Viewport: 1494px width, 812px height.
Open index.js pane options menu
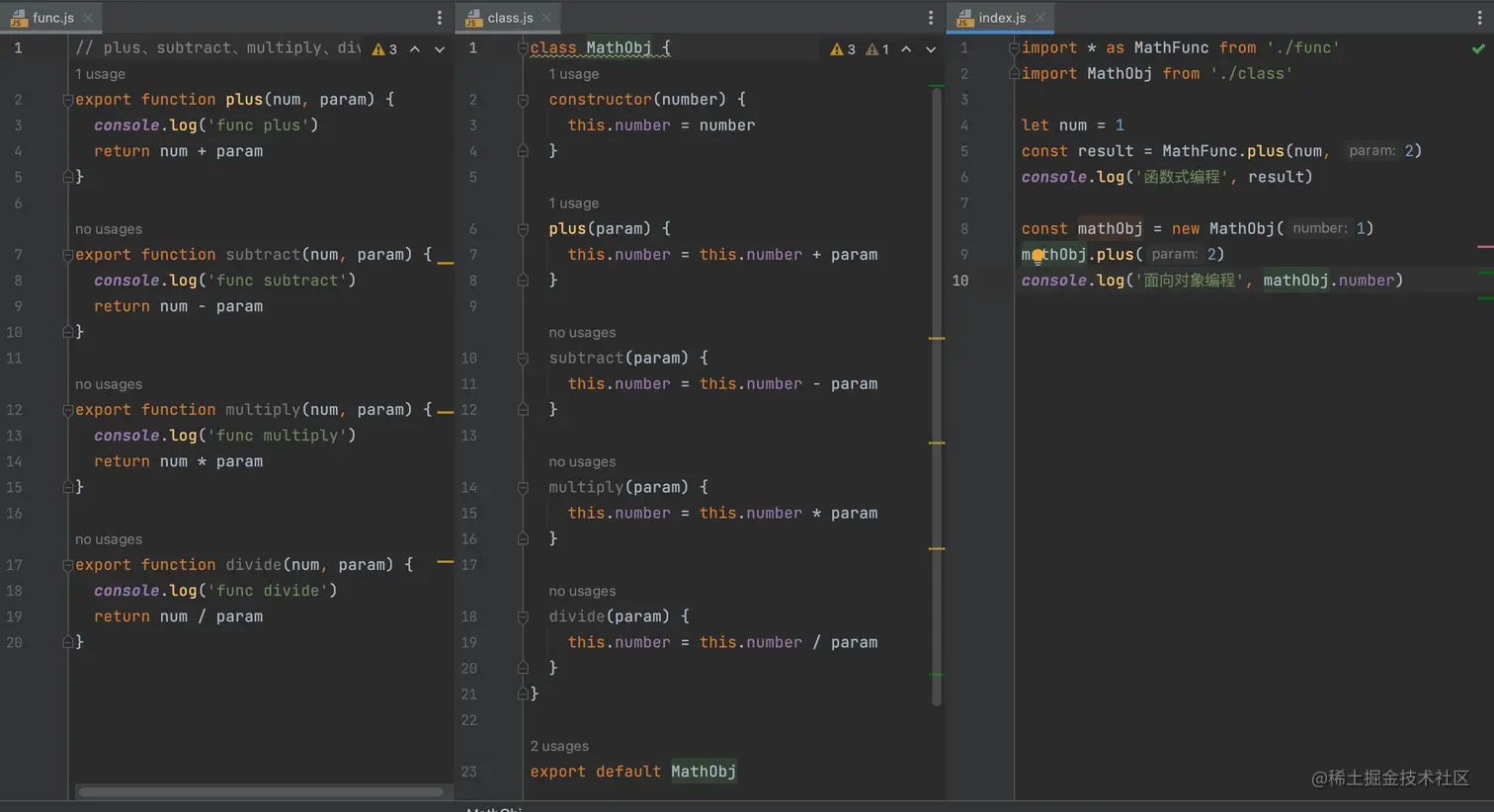point(1479,18)
